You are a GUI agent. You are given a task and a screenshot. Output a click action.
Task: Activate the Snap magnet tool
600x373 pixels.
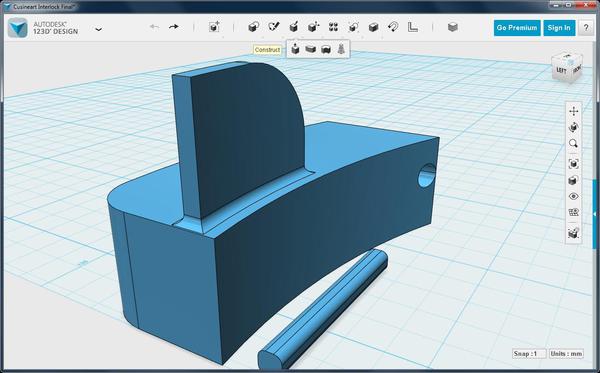[x=393, y=27]
